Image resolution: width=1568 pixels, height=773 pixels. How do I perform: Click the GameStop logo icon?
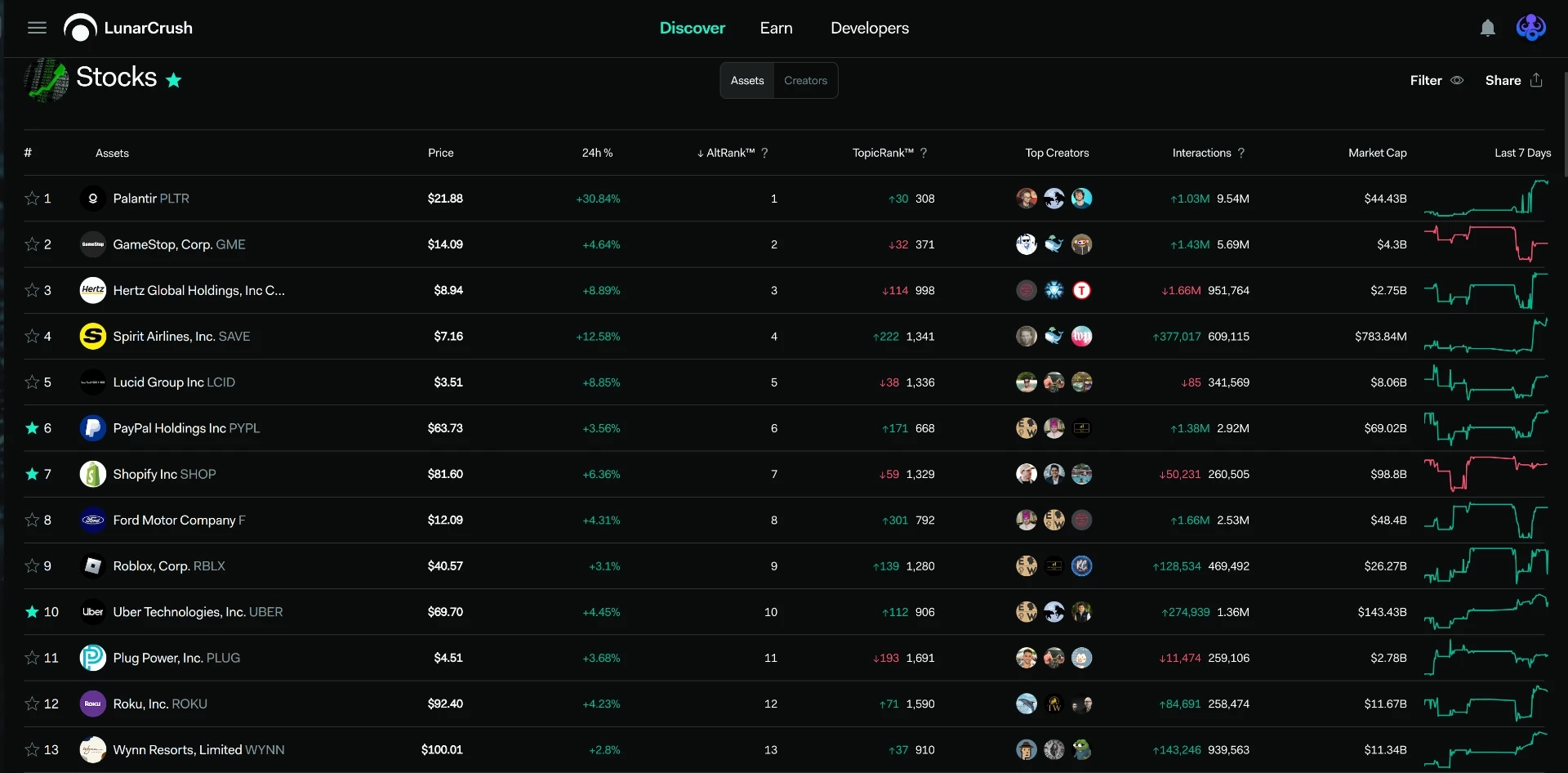pyautogui.click(x=93, y=244)
